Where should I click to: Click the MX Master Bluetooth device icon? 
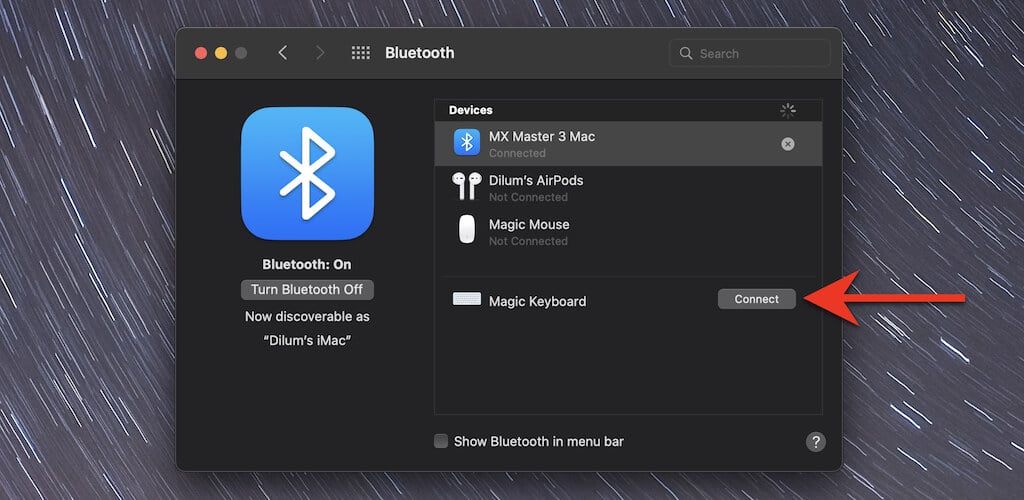pos(467,142)
